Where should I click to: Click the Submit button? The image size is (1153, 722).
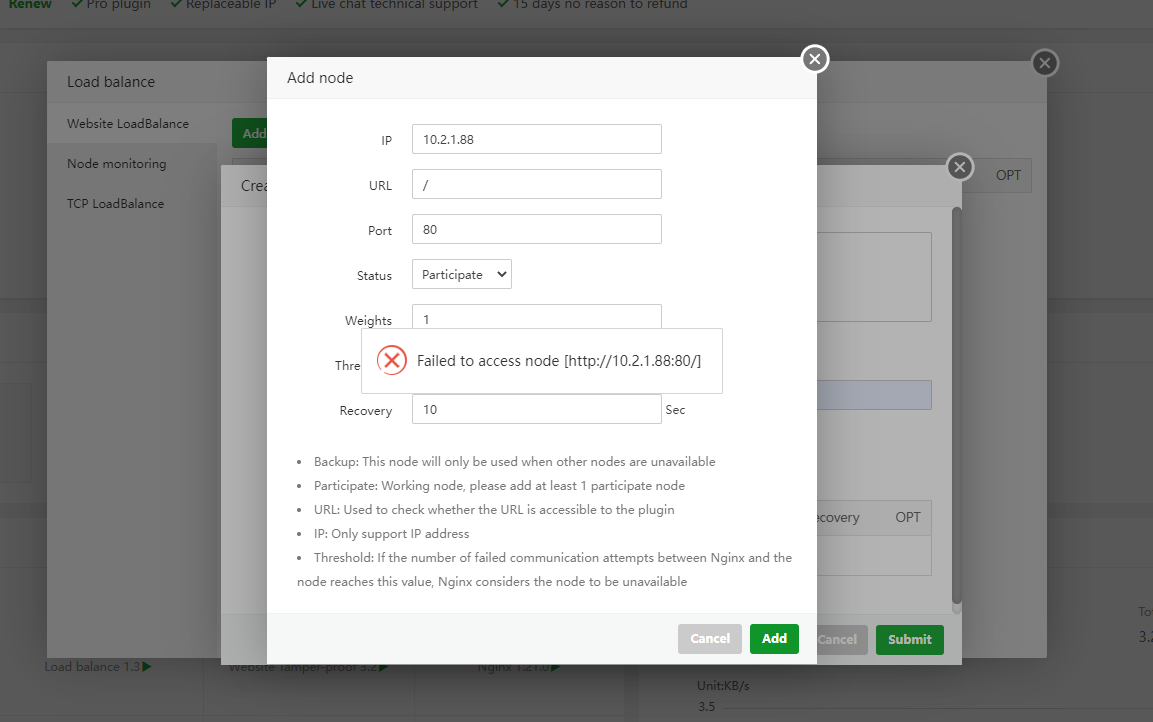[909, 638]
